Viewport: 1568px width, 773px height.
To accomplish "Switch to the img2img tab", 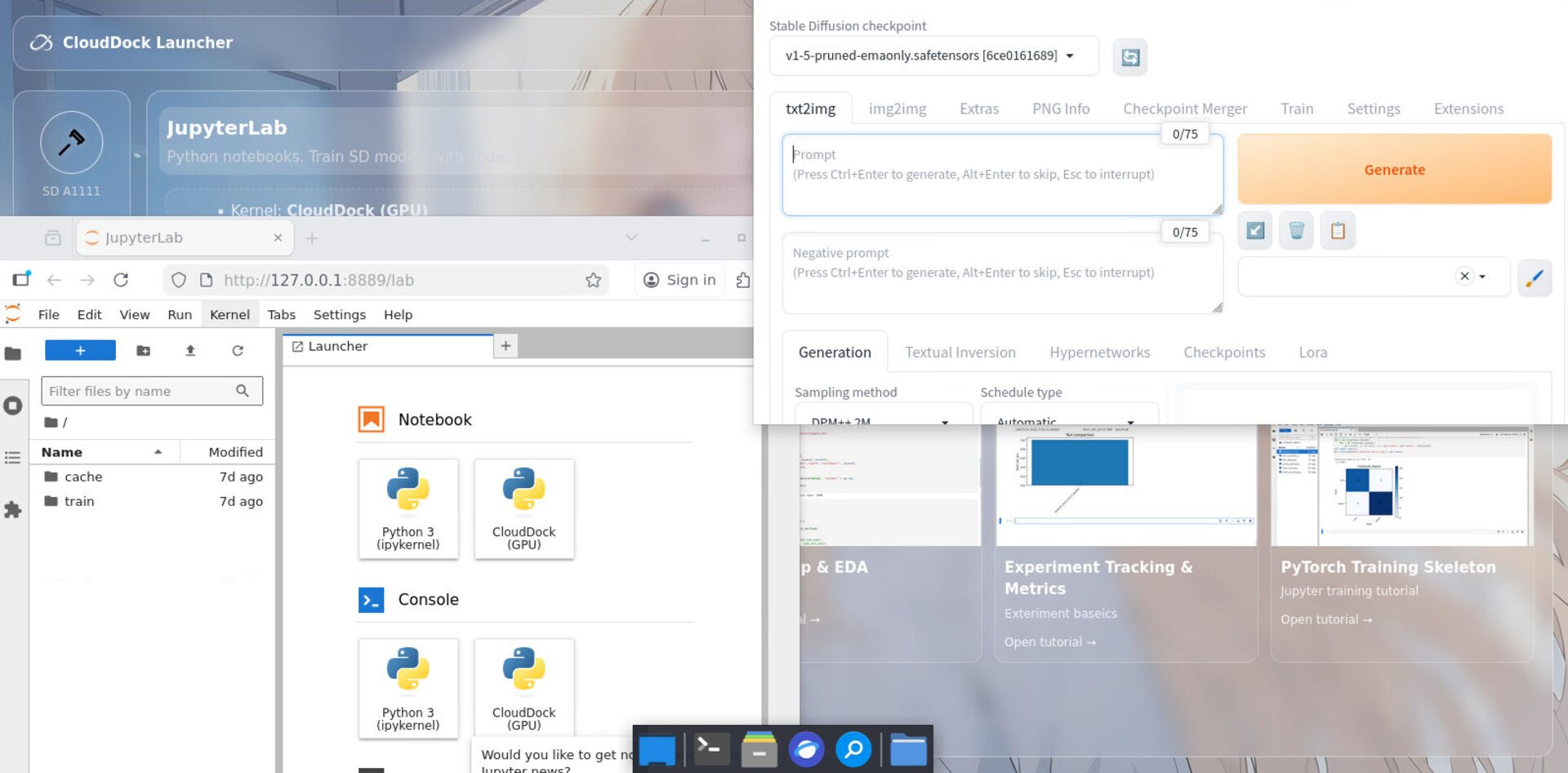I will [x=898, y=108].
